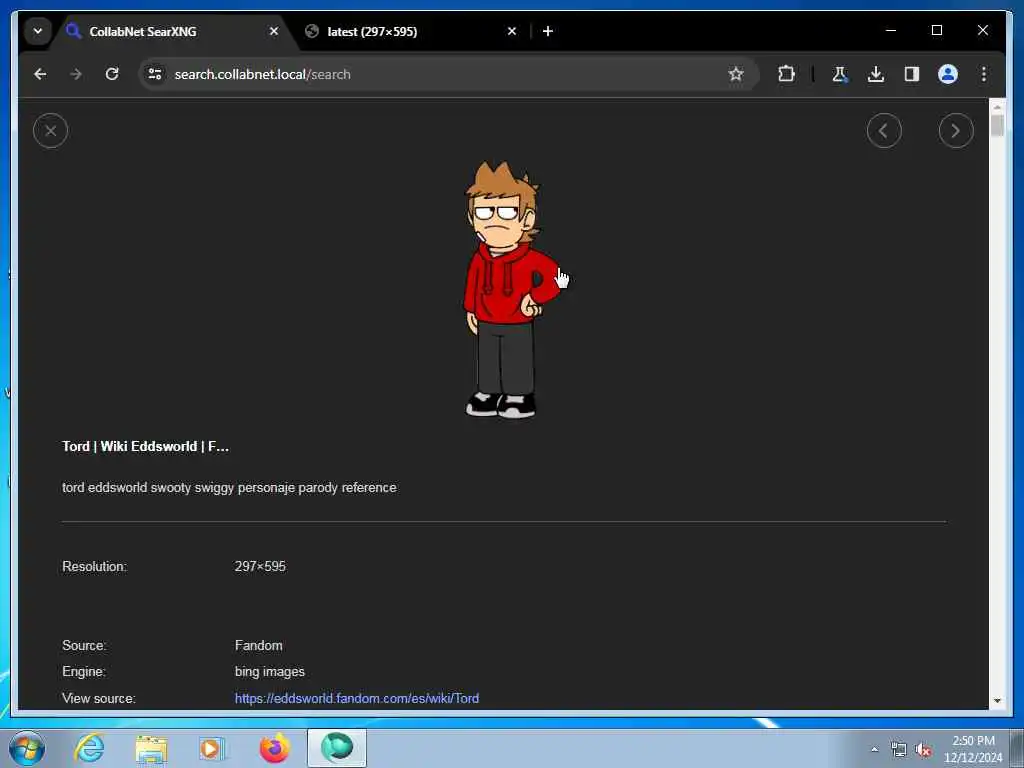Launch Firefox from the taskbar
The image size is (1024, 768).
coord(274,748)
